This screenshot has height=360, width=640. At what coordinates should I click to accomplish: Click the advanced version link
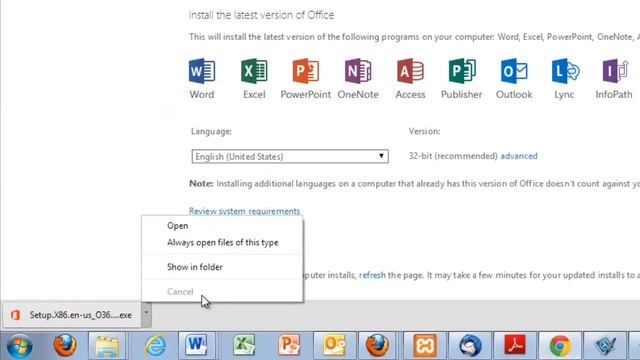coord(519,156)
